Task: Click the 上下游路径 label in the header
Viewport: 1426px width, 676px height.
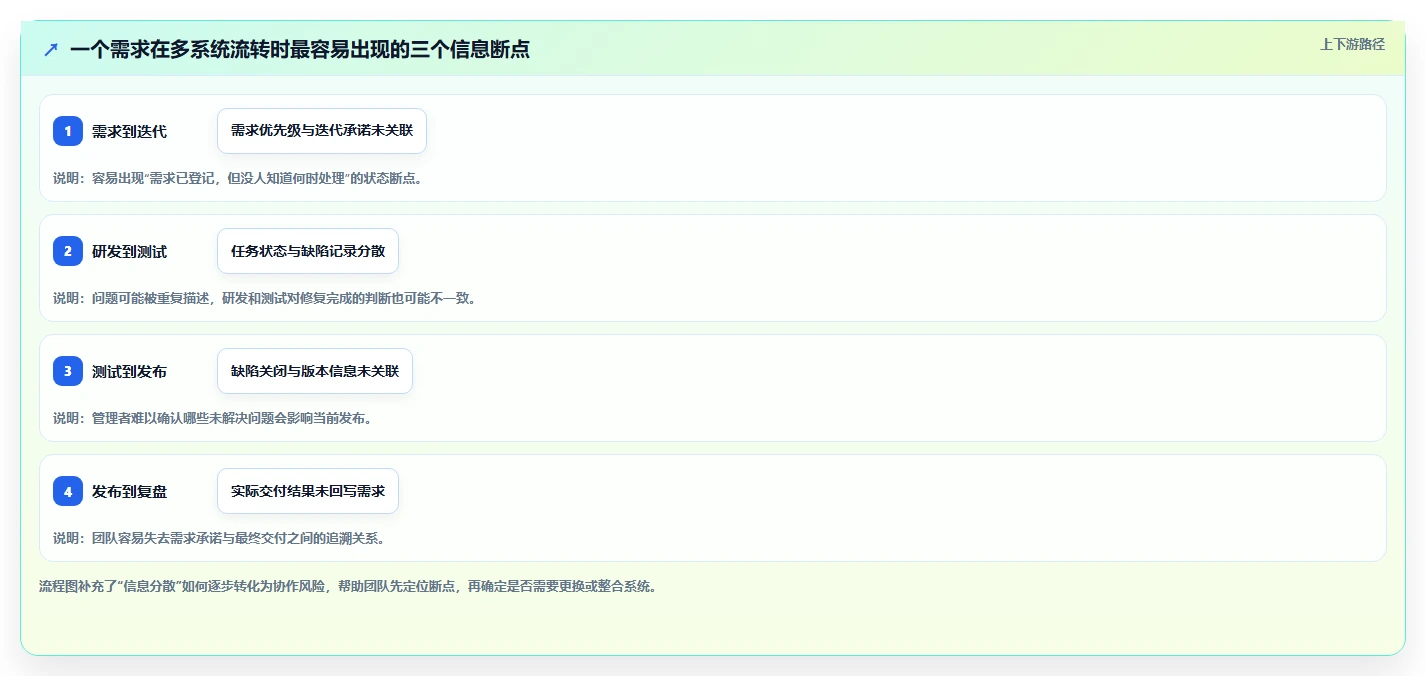Action: (x=1352, y=44)
